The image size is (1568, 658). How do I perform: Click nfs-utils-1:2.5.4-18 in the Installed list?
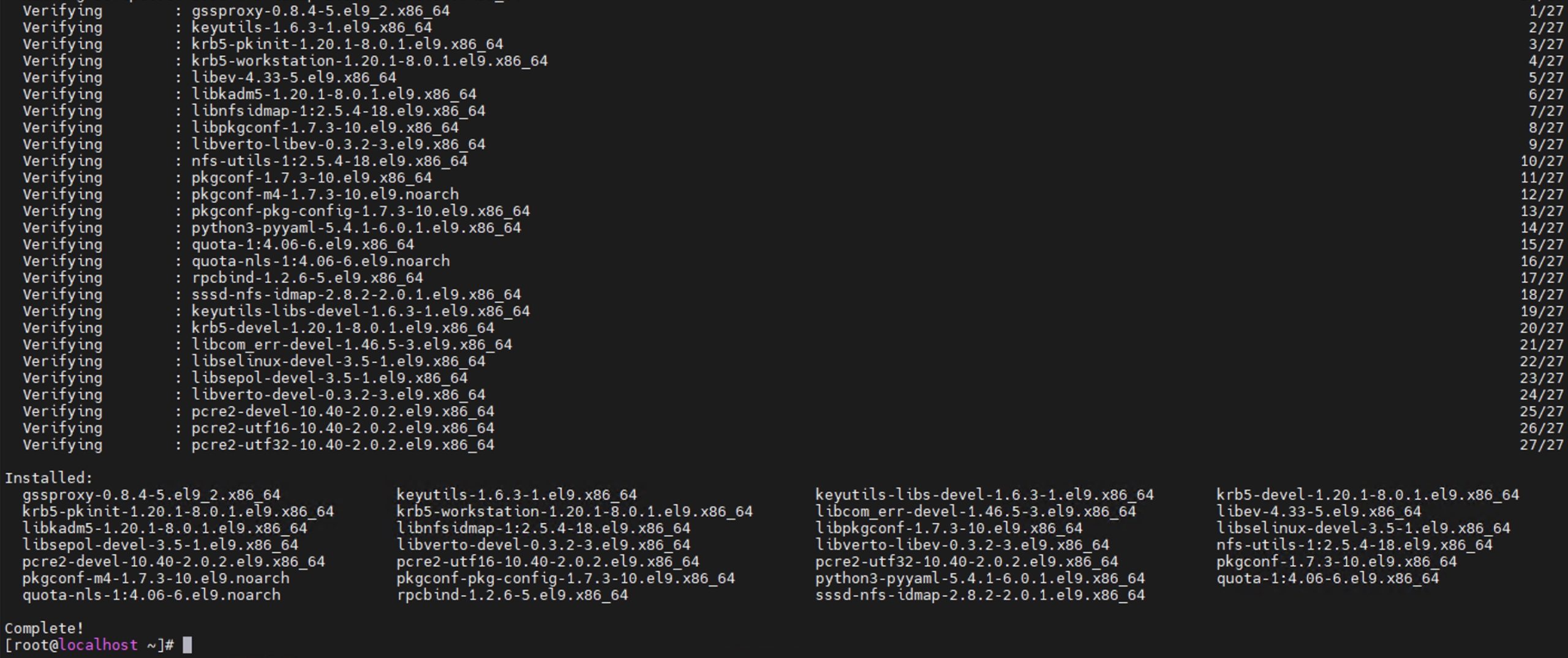pos(1354,545)
